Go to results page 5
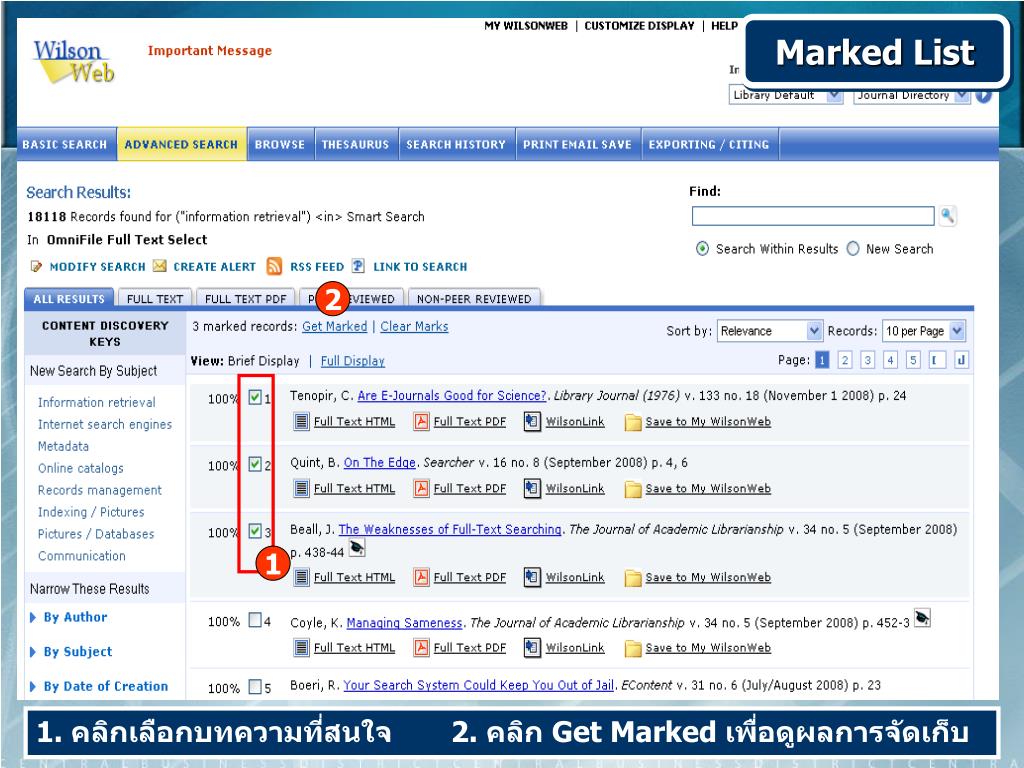 click(x=913, y=360)
